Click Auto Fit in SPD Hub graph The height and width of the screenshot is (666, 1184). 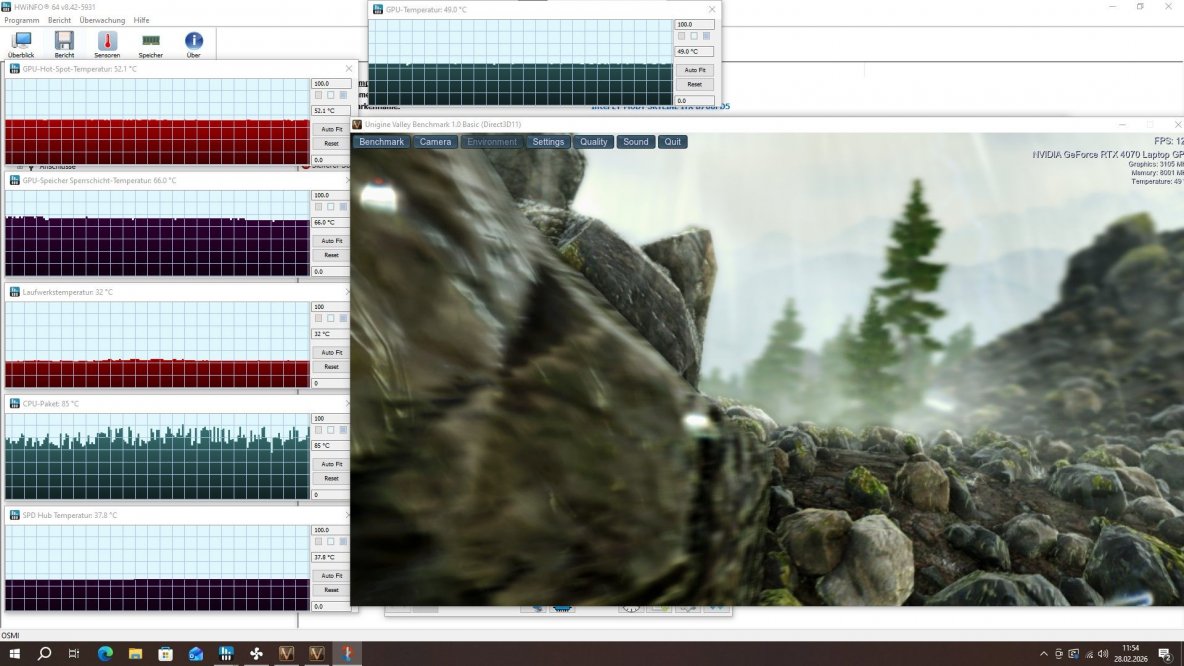(331, 575)
